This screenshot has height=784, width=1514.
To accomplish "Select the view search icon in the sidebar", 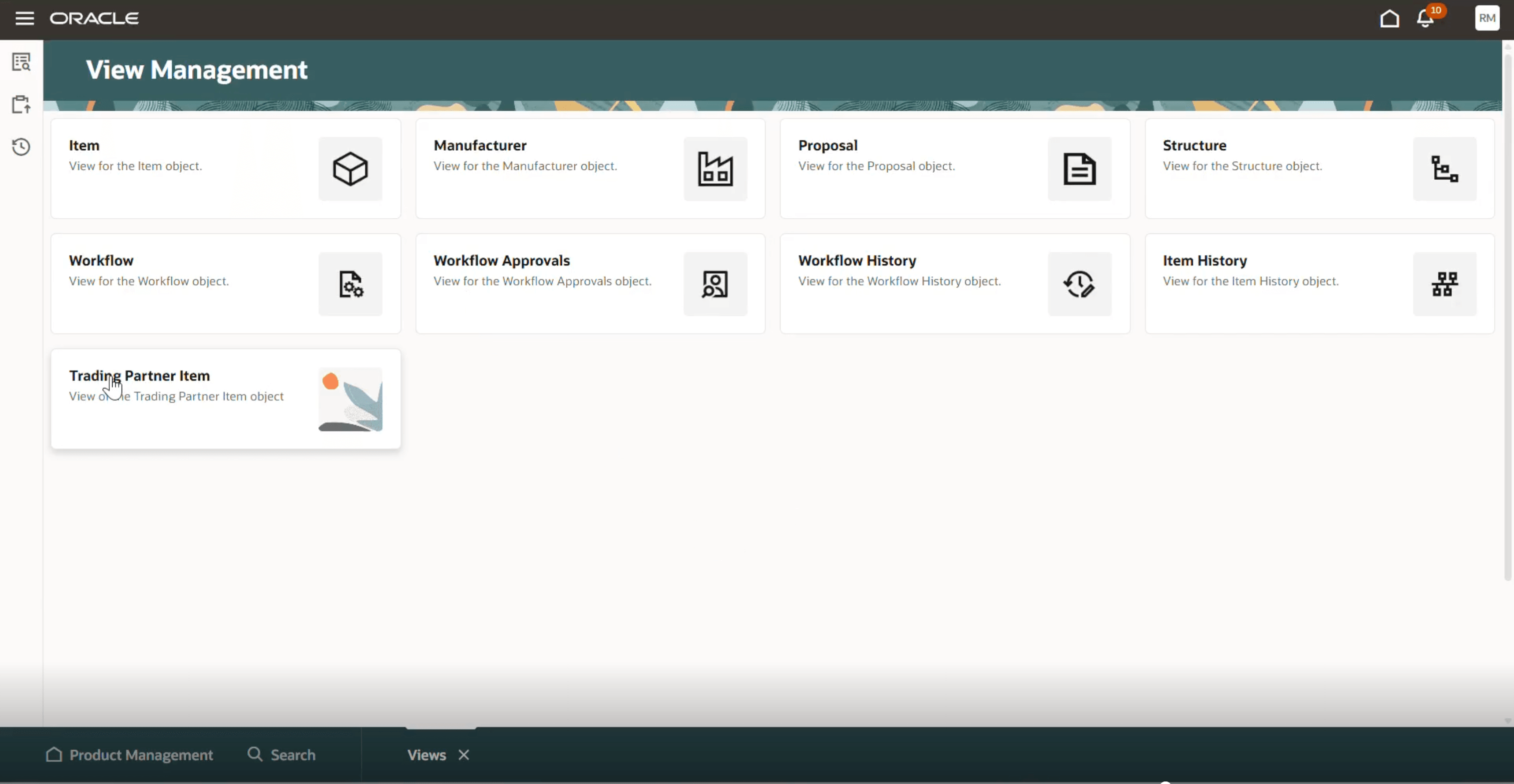I will click(21, 61).
